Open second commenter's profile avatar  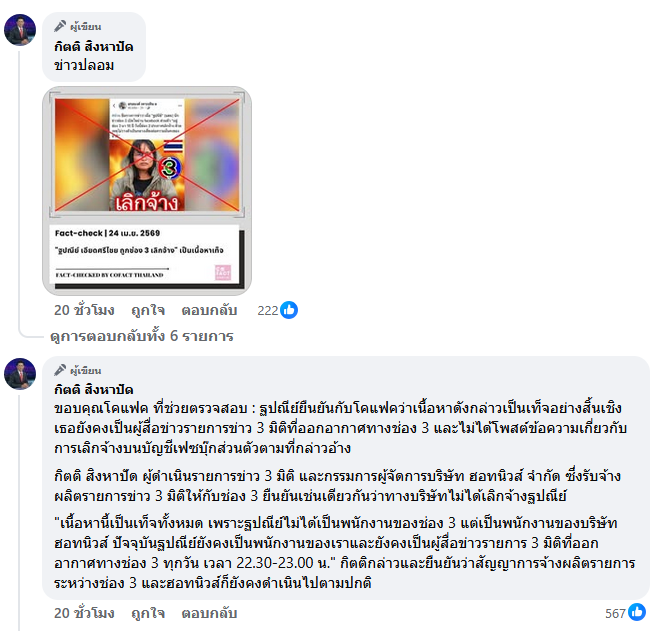20,374
